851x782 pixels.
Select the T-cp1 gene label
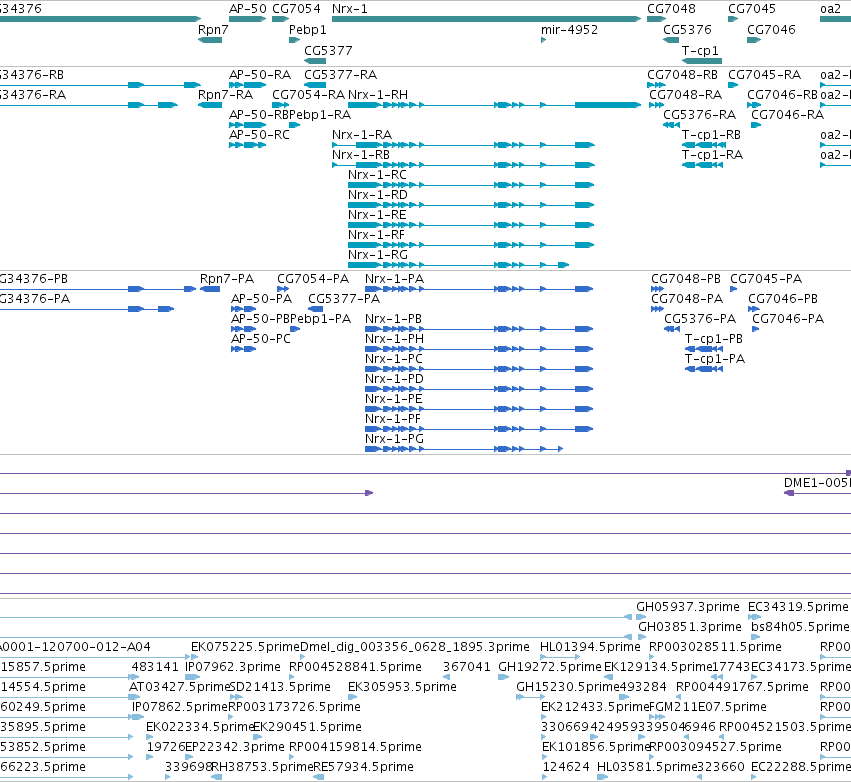click(x=700, y=50)
